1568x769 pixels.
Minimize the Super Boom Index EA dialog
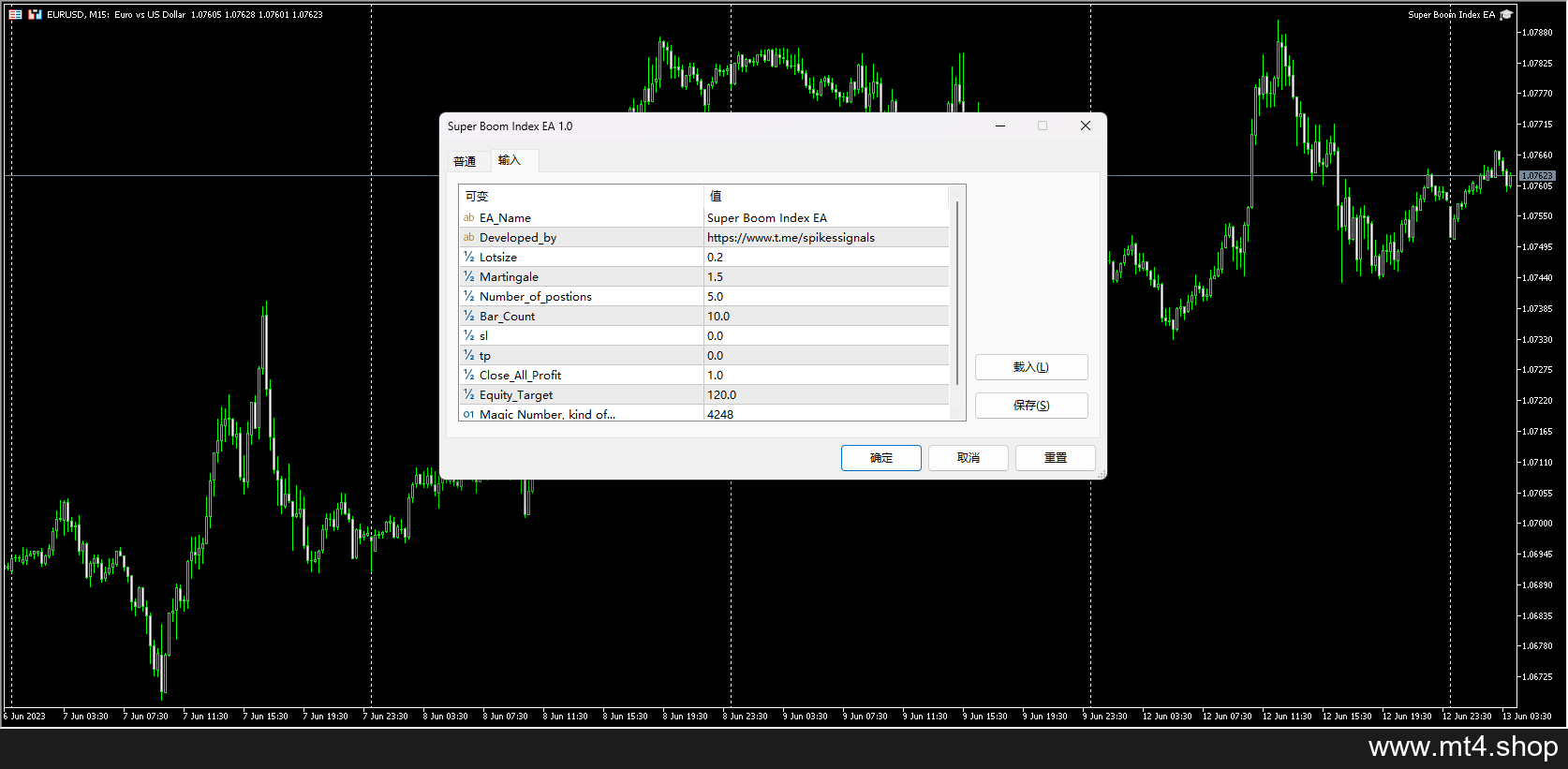999,126
